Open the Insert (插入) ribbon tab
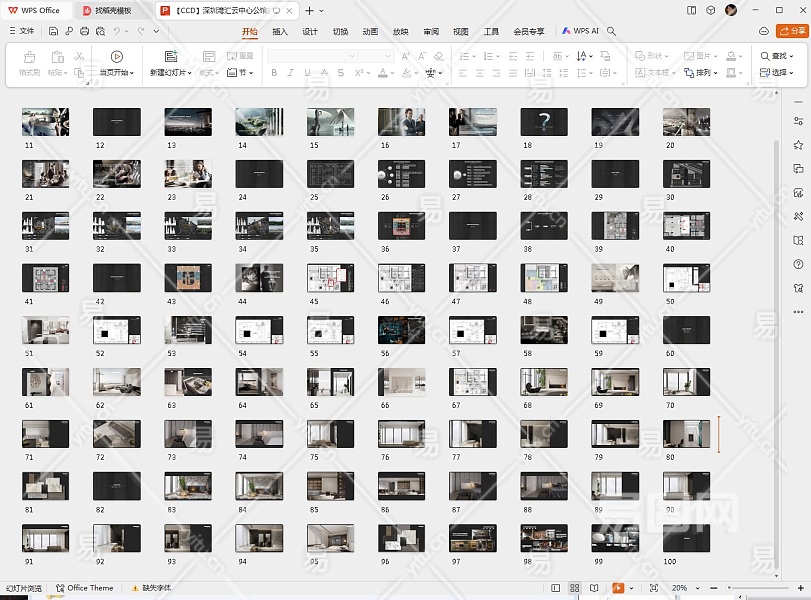This screenshot has width=811, height=600. point(280,31)
